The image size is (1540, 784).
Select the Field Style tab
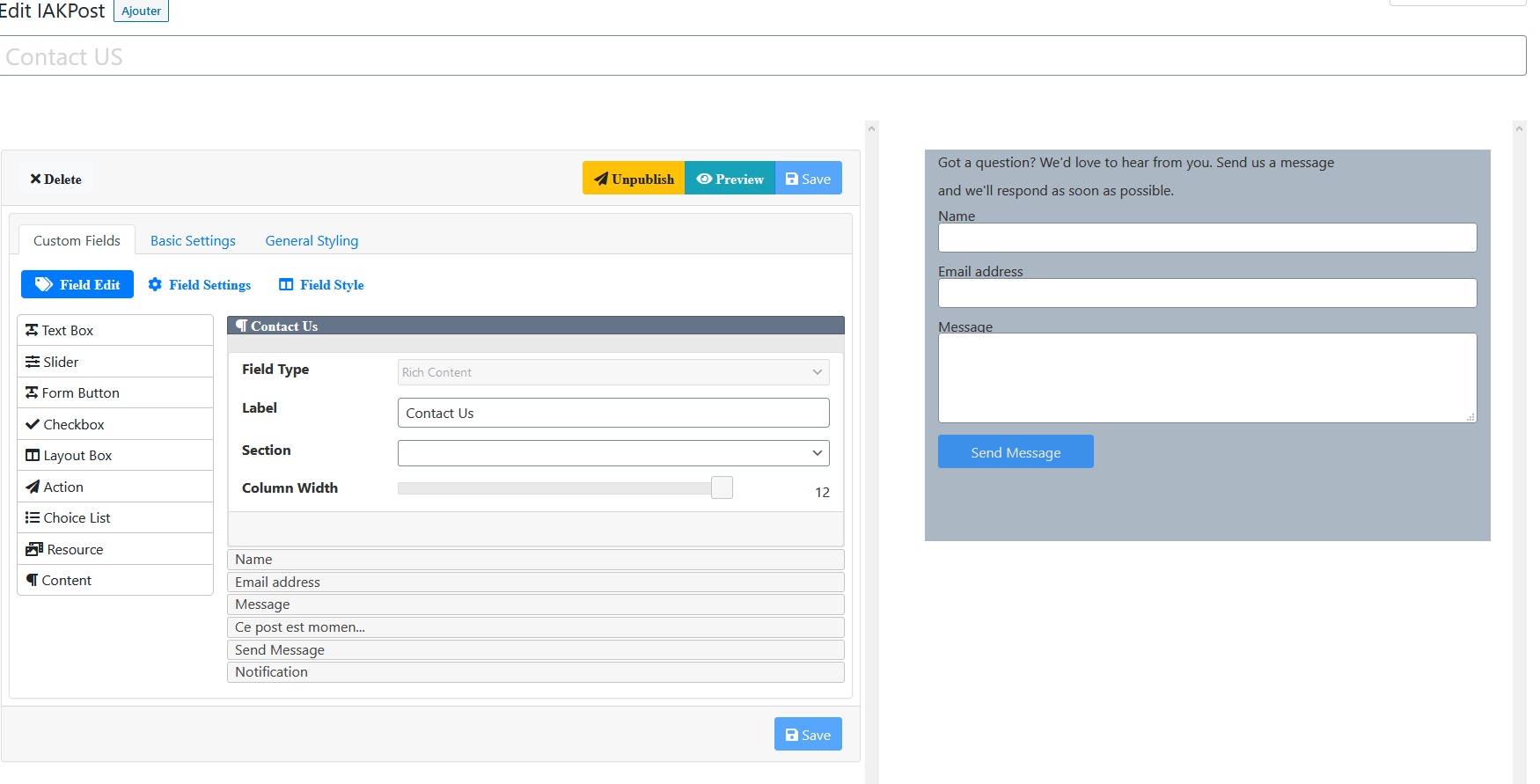click(x=321, y=284)
